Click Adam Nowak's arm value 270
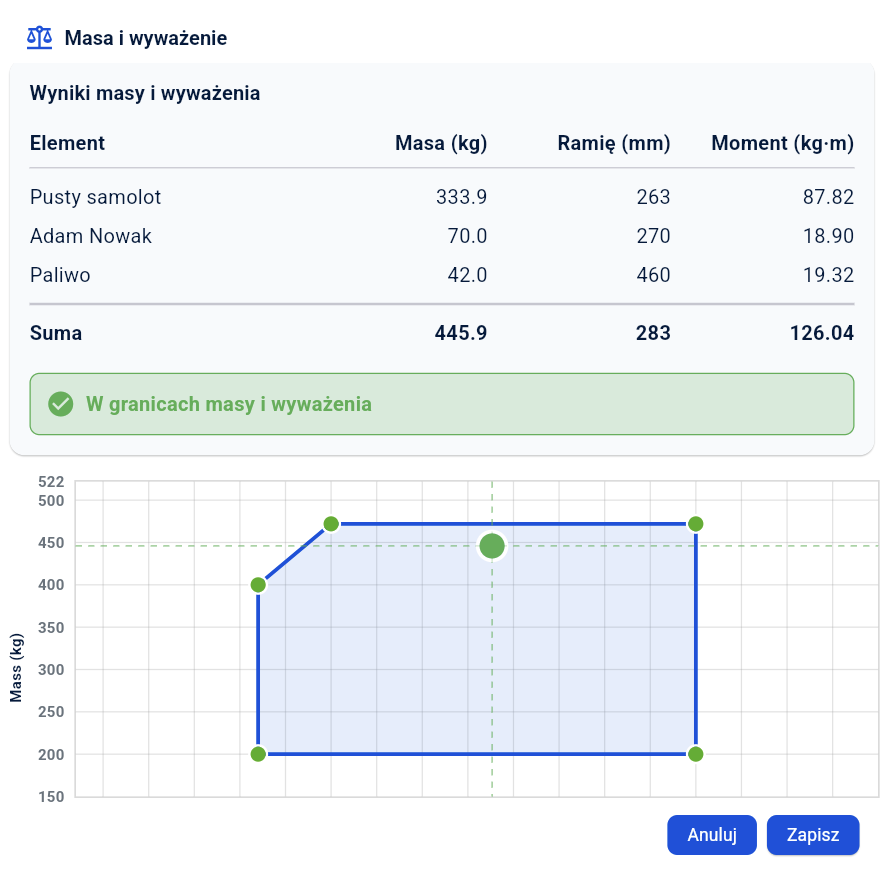The image size is (886, 879). tap(653, 236)
